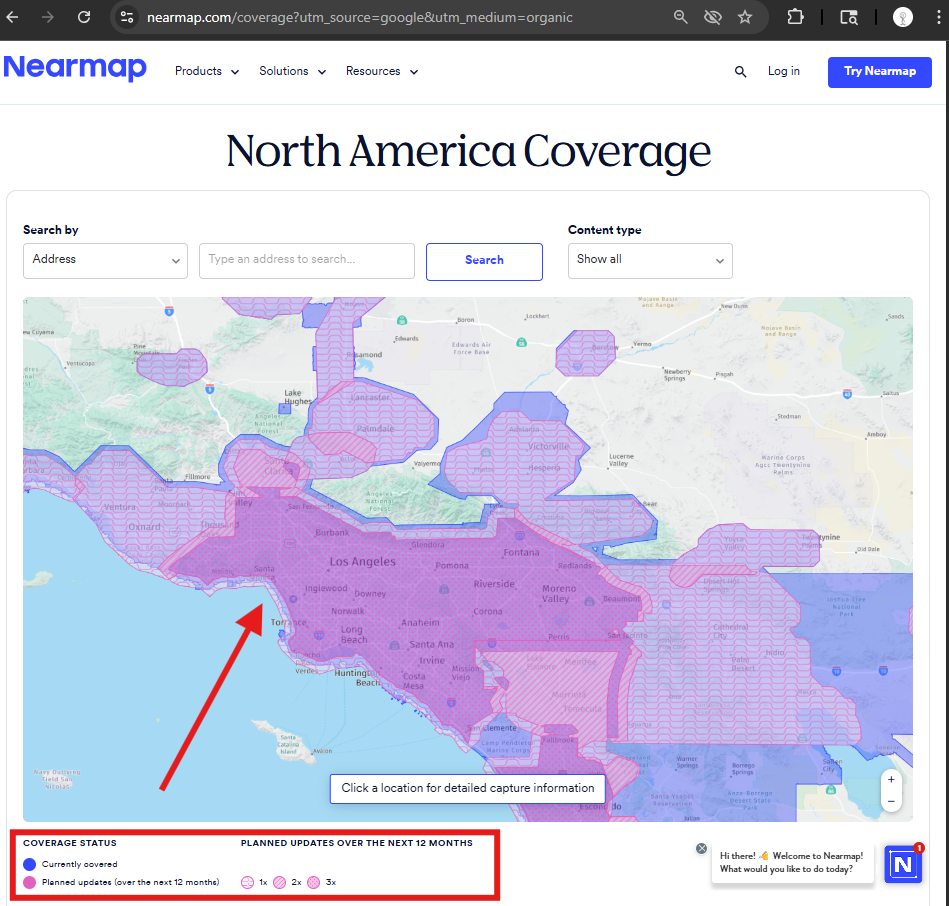
Task: Click the 3x planned updates pattern swatch
Action: point(314,882)
